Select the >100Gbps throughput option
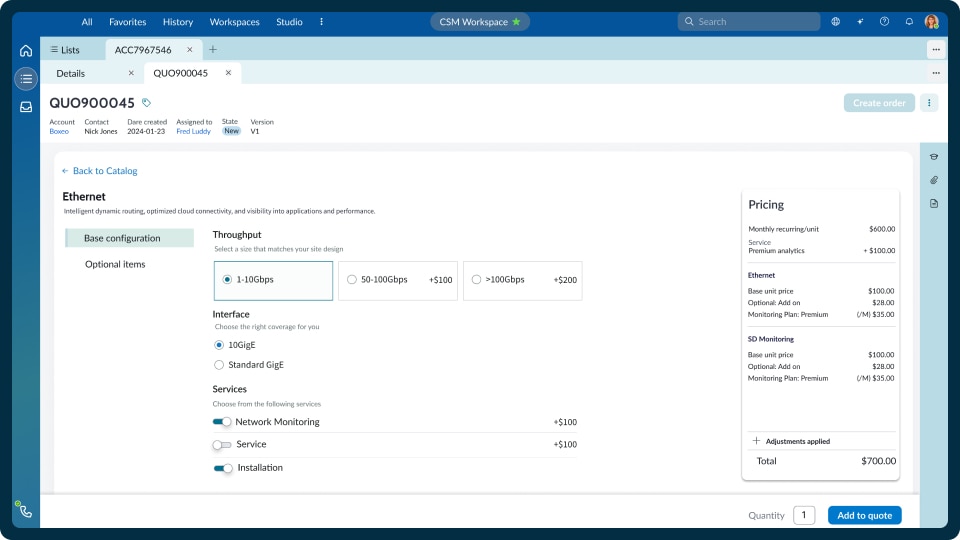The width and height of the screenshot is (960, 540). [x=523, y=280]
